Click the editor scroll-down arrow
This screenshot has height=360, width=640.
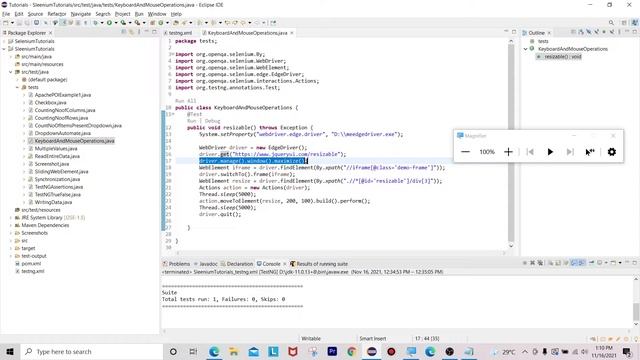[511, 246]
